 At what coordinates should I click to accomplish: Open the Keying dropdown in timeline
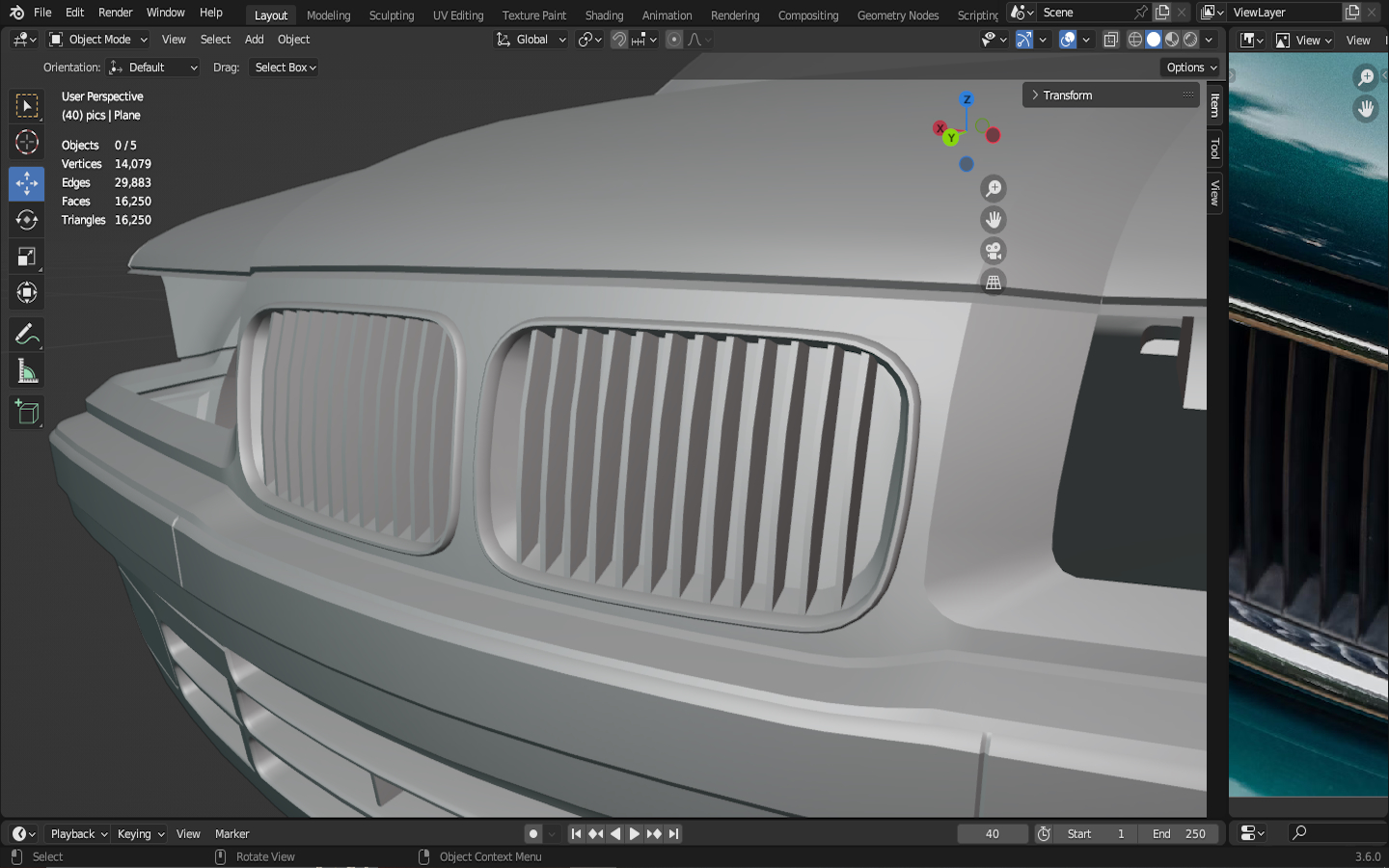click(x=140, y=834)
